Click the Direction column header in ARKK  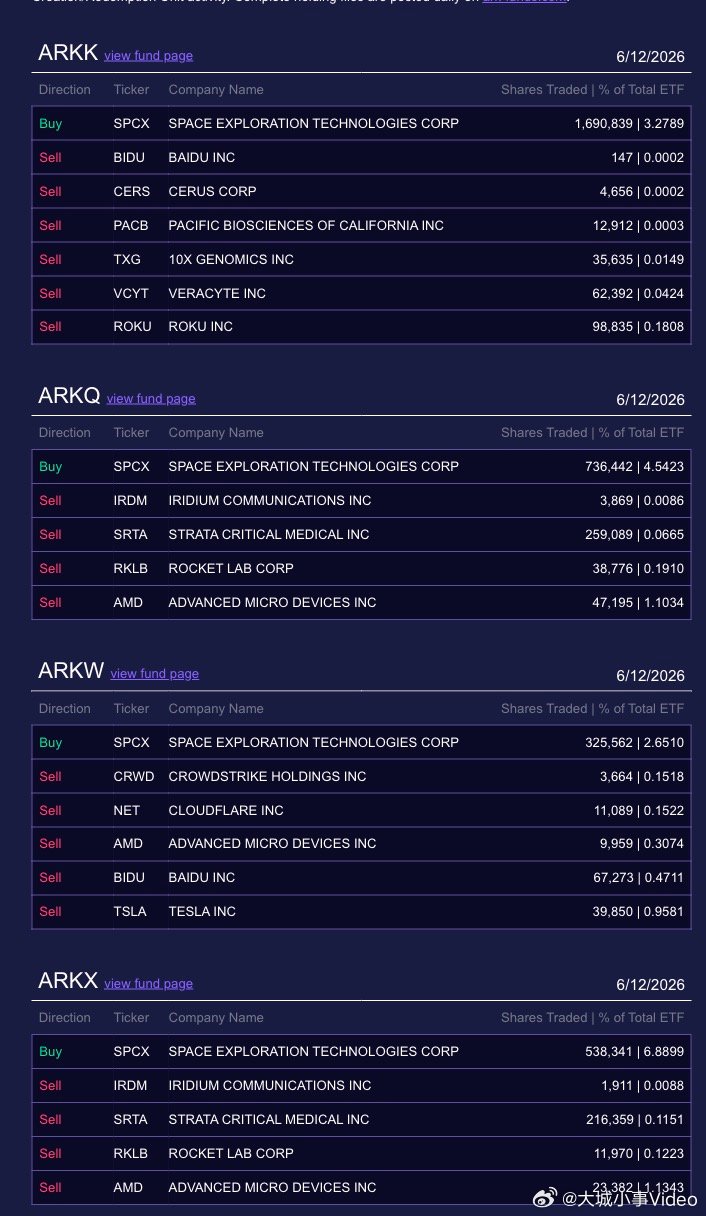coord(65,90)
